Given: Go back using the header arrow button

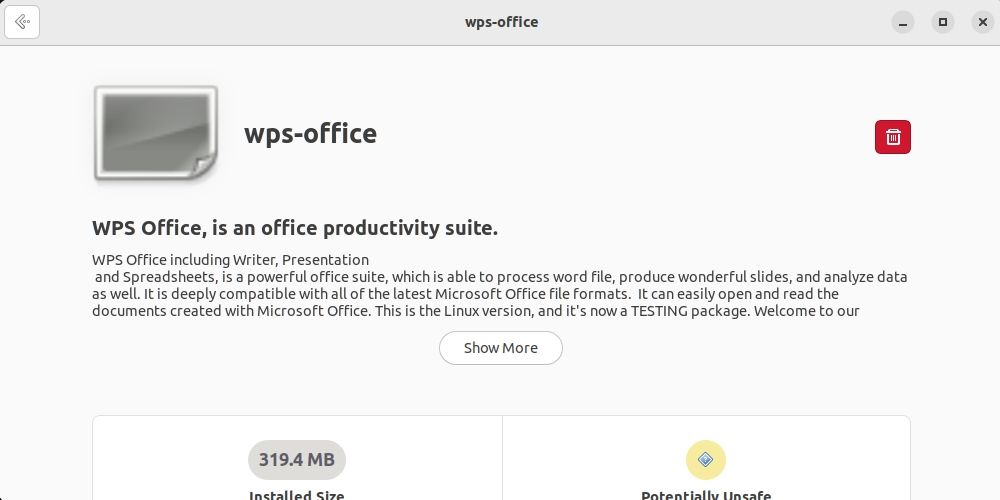Looking at the screenshot, I should pyautogui.click(x=22, y=22).
